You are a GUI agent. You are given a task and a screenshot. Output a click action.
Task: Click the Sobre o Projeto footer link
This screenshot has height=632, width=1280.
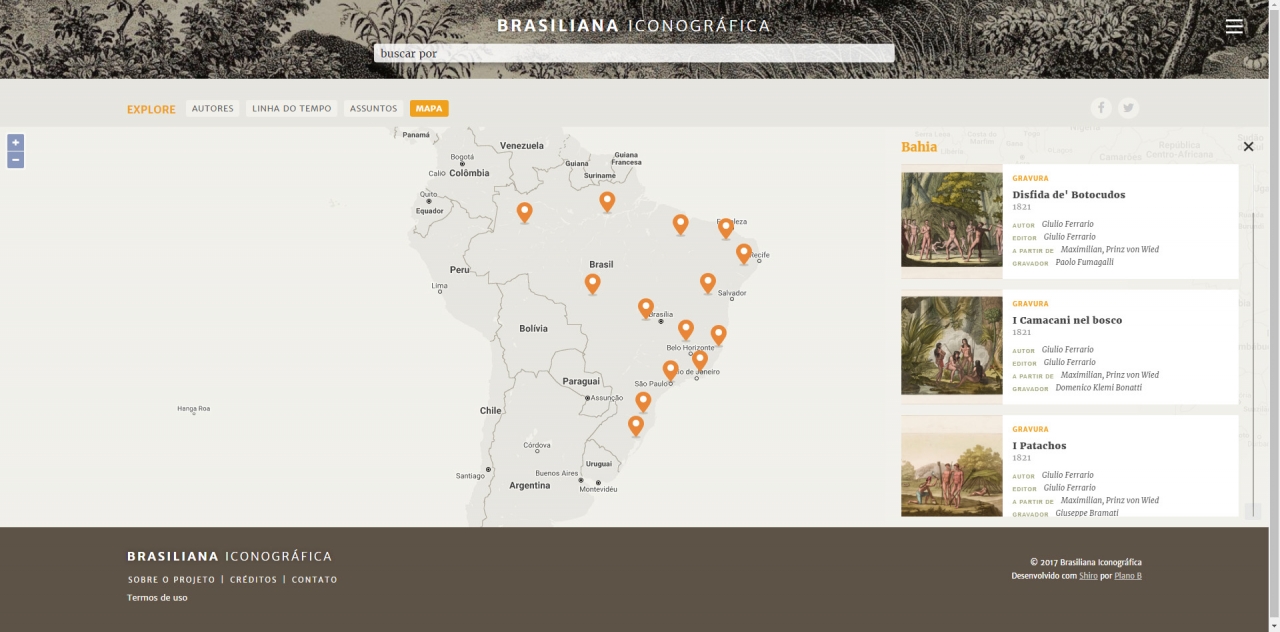click(171, 580)
